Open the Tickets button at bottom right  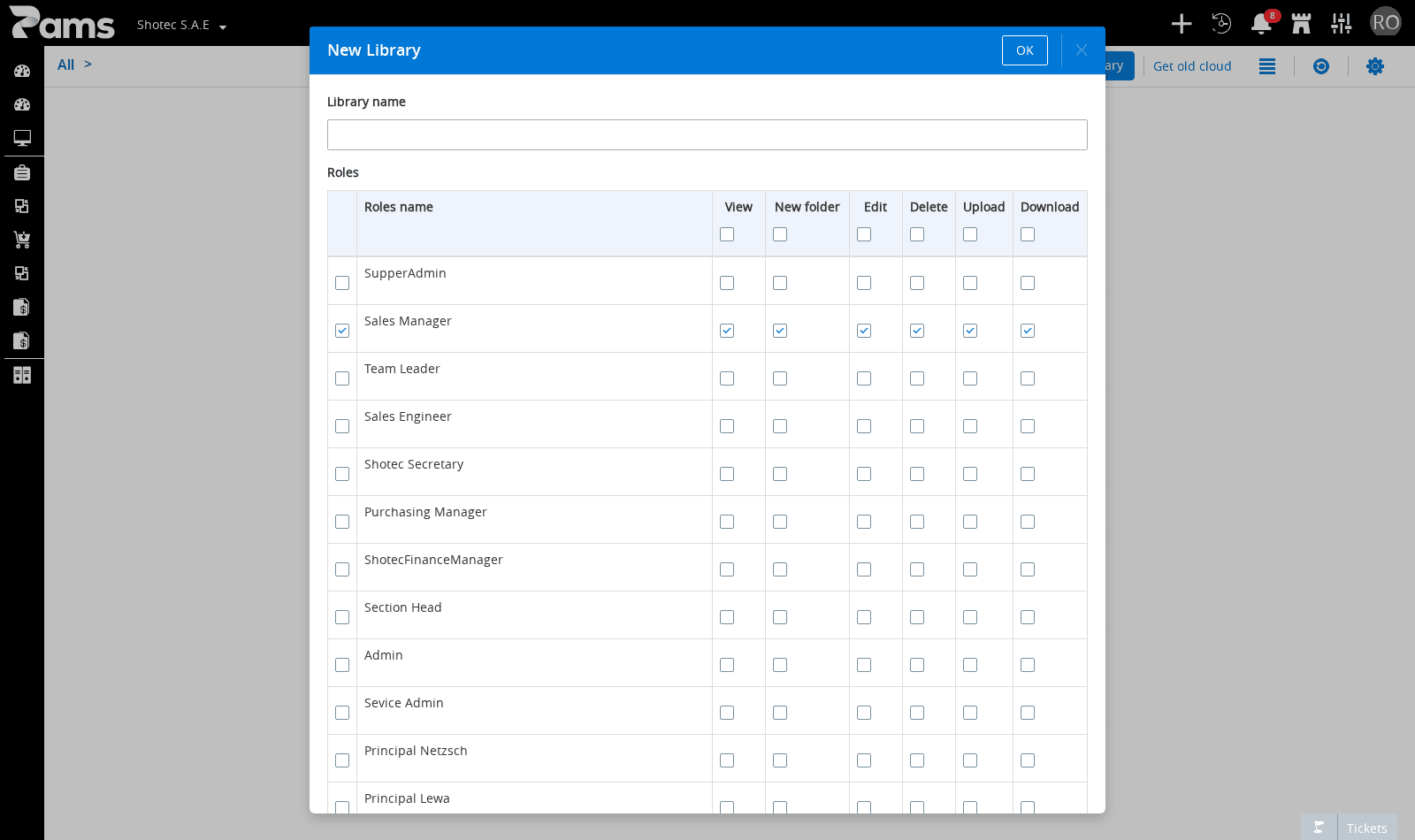click(1366, 828)
